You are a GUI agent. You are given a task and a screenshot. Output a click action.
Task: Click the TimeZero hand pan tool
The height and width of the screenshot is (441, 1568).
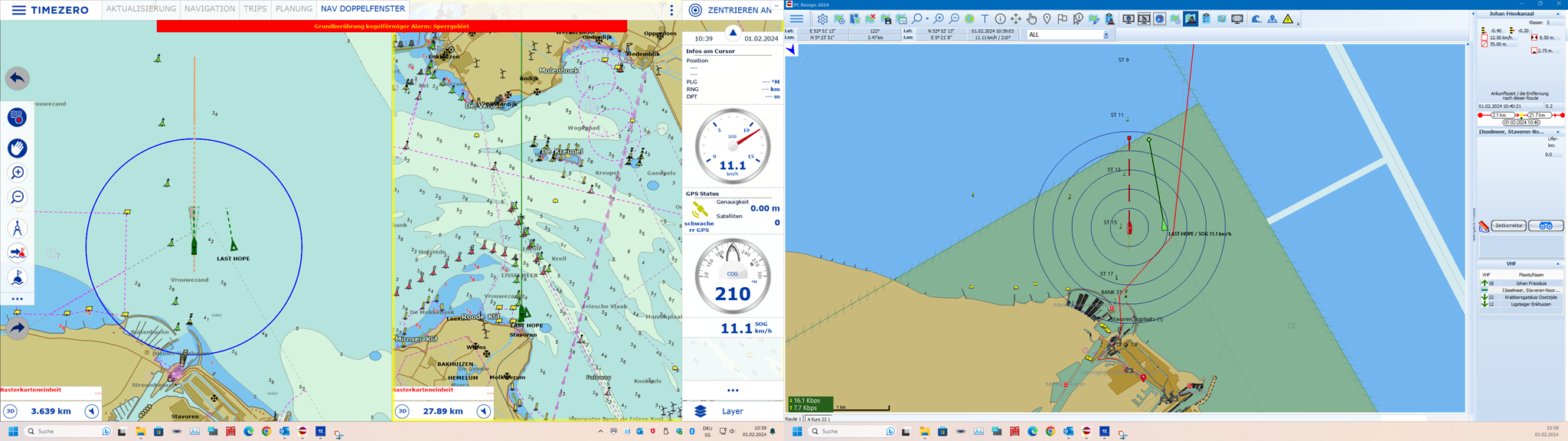point(17,148)
